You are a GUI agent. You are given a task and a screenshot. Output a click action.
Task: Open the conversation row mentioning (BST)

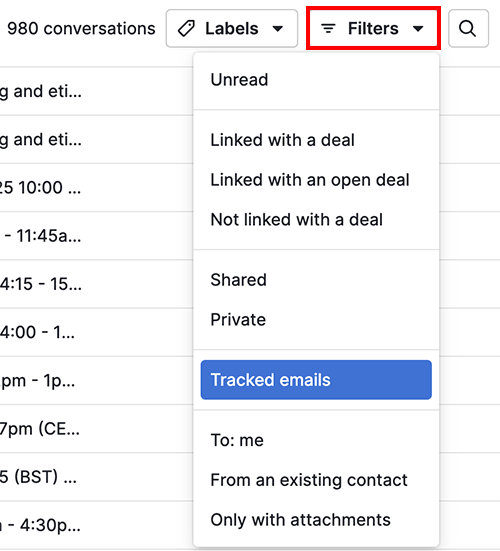pyautogui.click(x=96, y=477)
